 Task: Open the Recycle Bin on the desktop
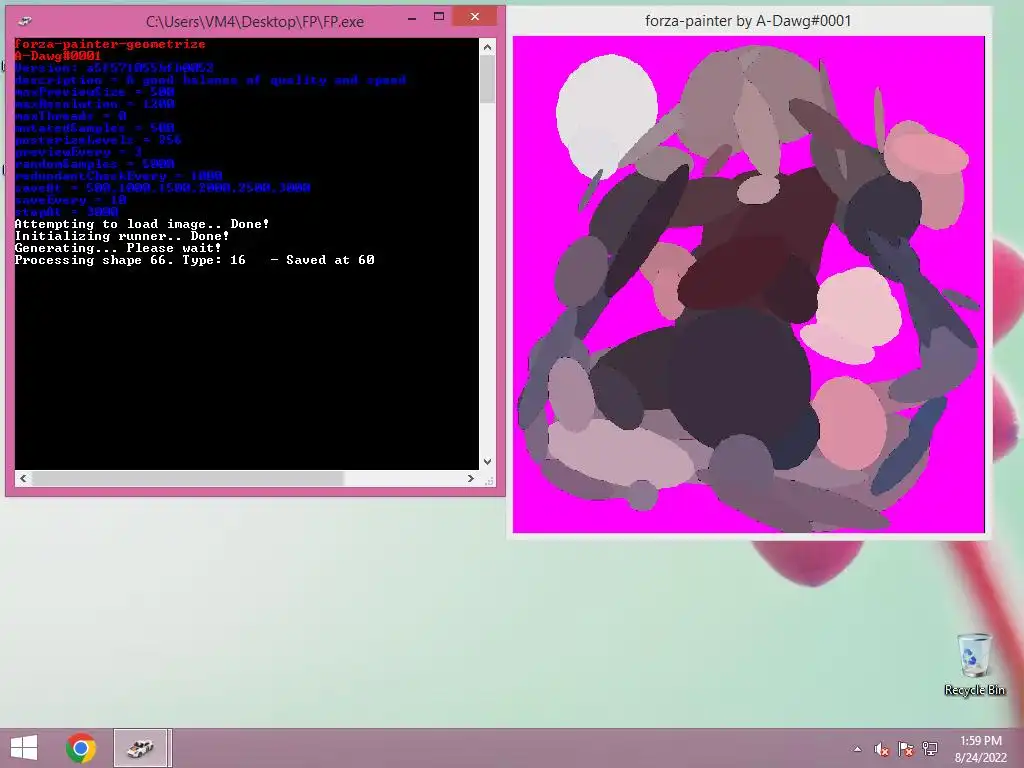(974, 664)
